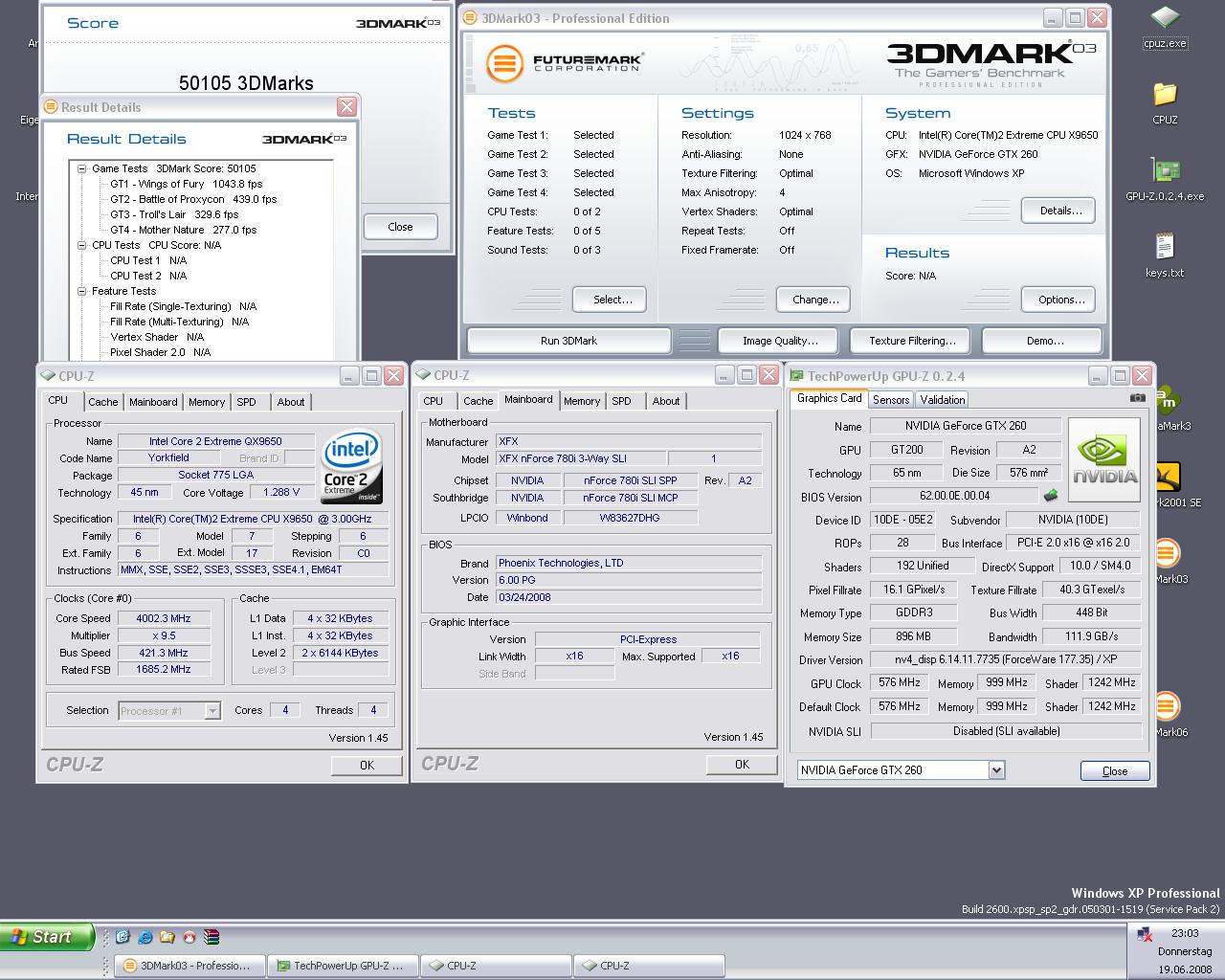The width and height of the screenshot is (1225, 980).
Task: Click the Mark03 desktop shortcut icon
Action: tap(1166, 554)
